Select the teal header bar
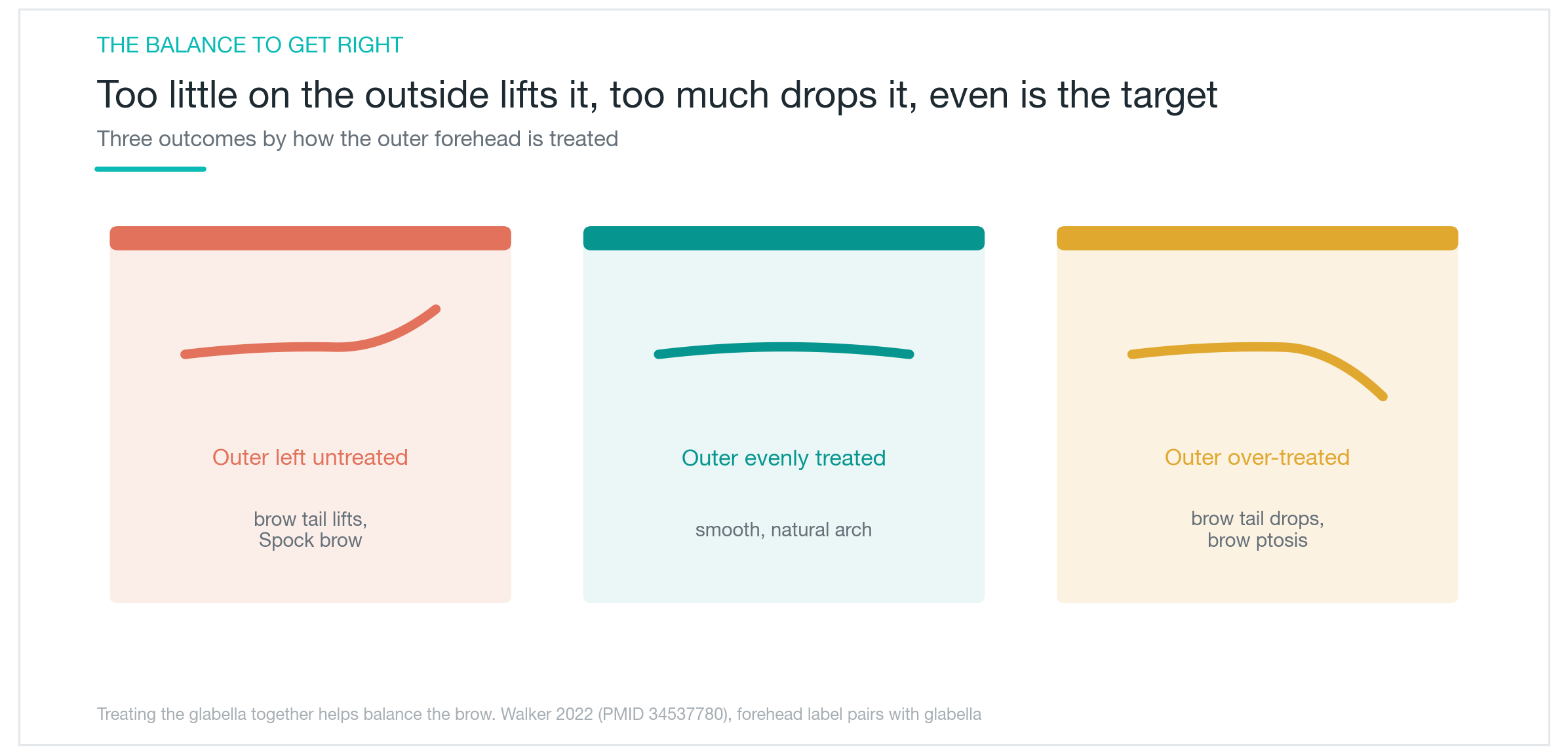The width and height of the screenshot is (1568, 754). [784, 238]
